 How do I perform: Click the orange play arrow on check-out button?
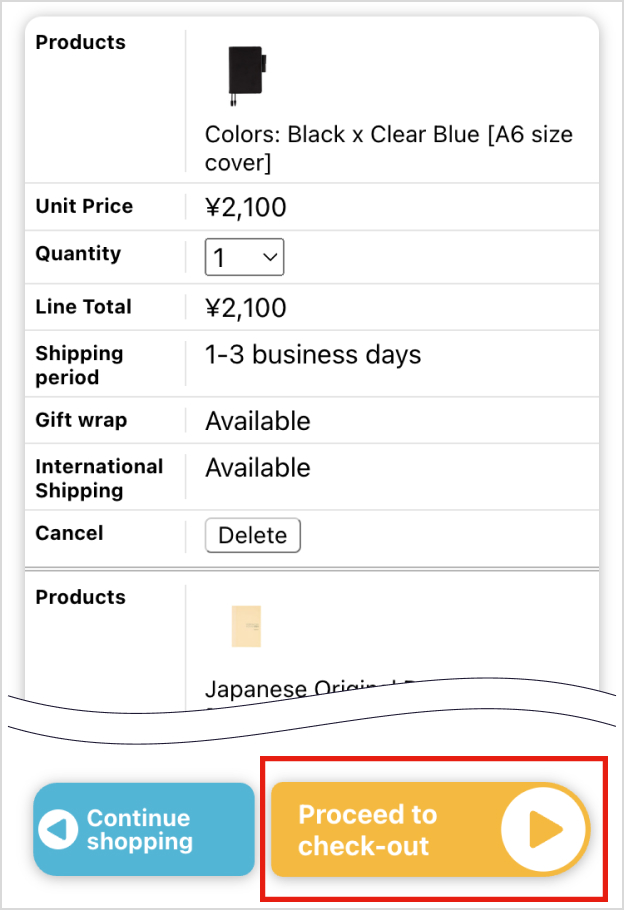pyautogui.click(x=543, y=829)
